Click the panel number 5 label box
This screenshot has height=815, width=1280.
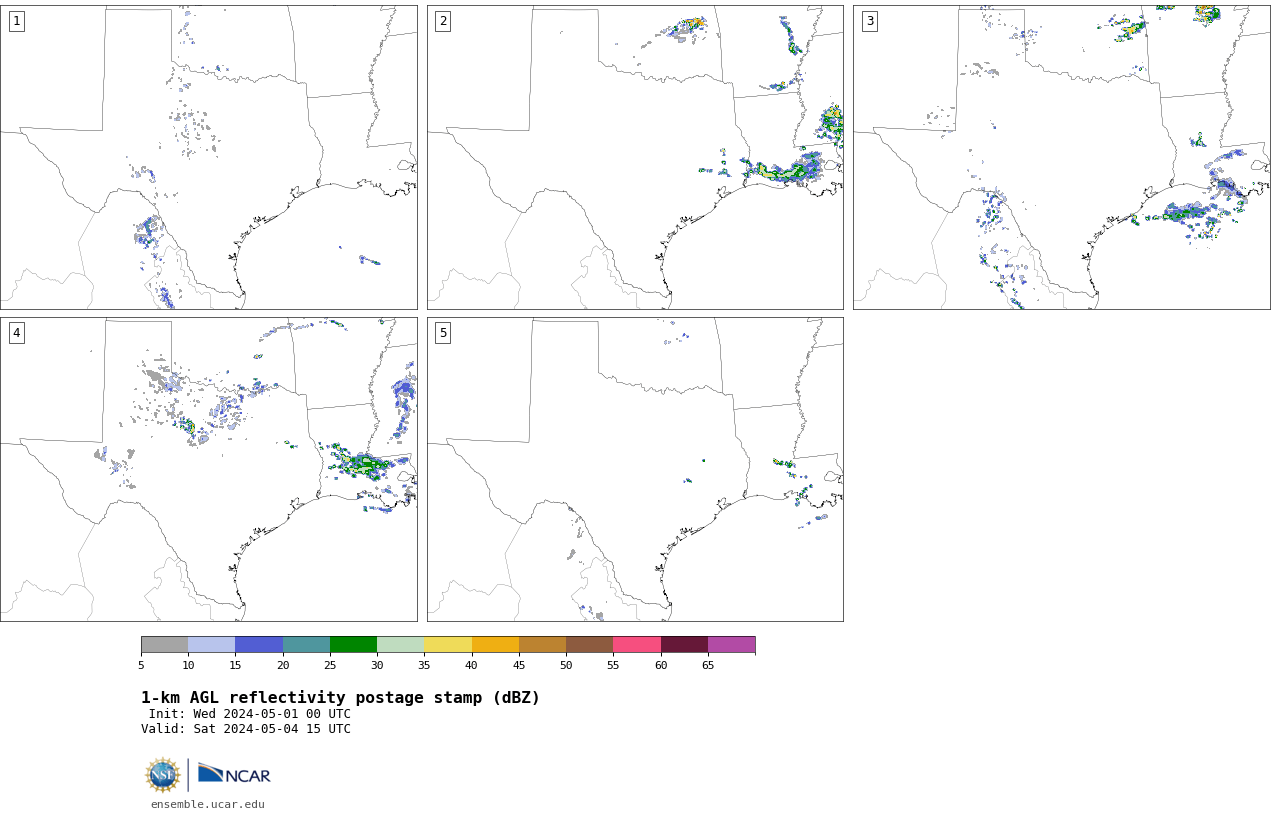pyautogui.click(x=443, y=333)
